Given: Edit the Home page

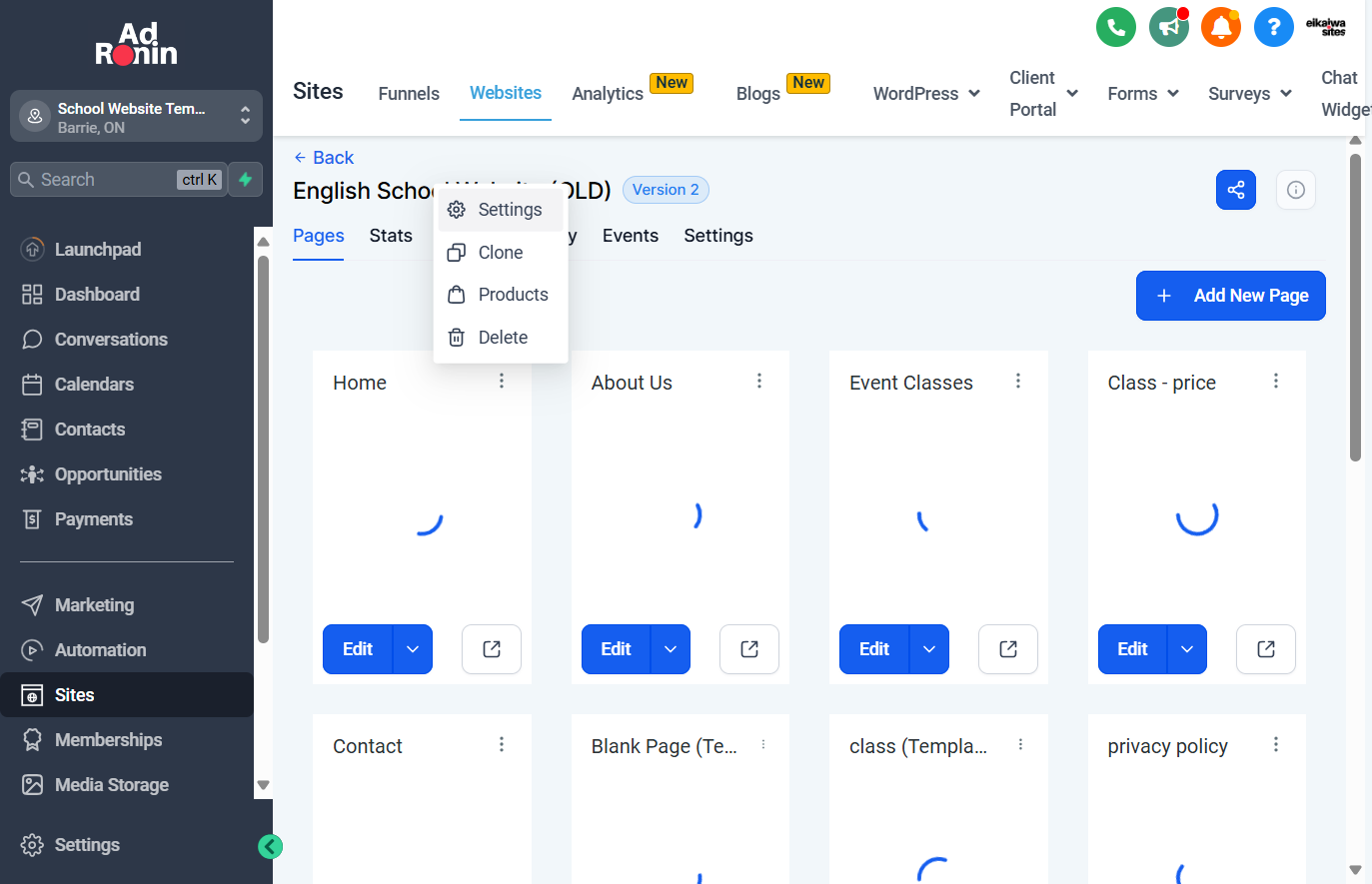Looking at the screenshot, I should coord(358,649).
